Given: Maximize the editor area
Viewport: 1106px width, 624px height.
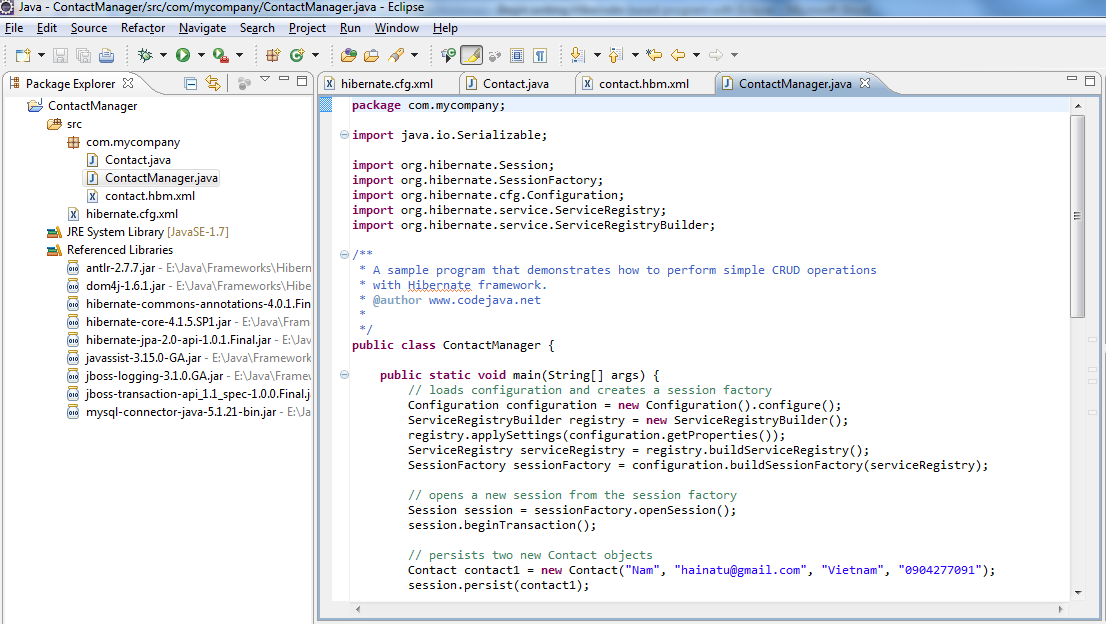Looking at the screenshot, I should [1090, 81].
